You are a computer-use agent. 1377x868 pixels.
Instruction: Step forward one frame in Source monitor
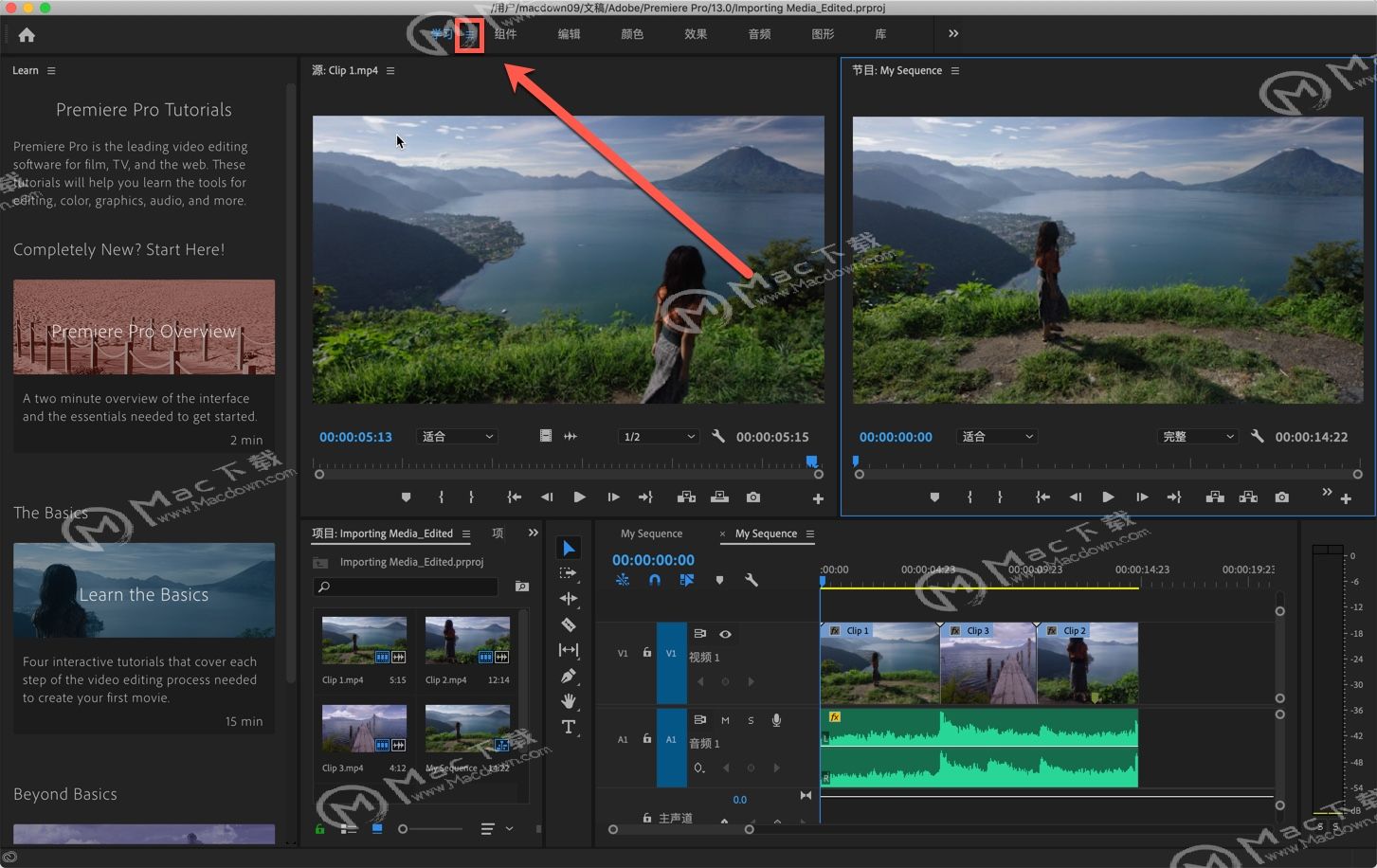[x=613, y=497]
